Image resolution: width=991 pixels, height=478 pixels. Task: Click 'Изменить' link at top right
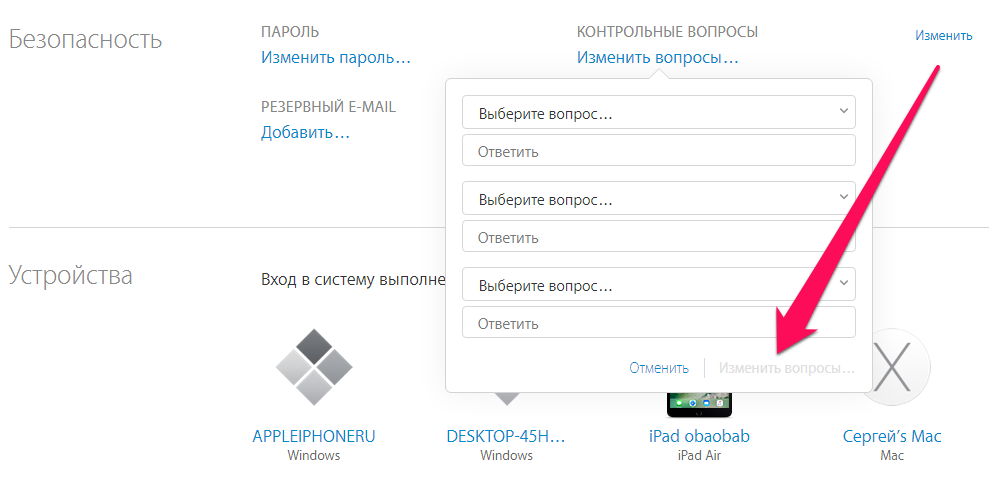943,35
